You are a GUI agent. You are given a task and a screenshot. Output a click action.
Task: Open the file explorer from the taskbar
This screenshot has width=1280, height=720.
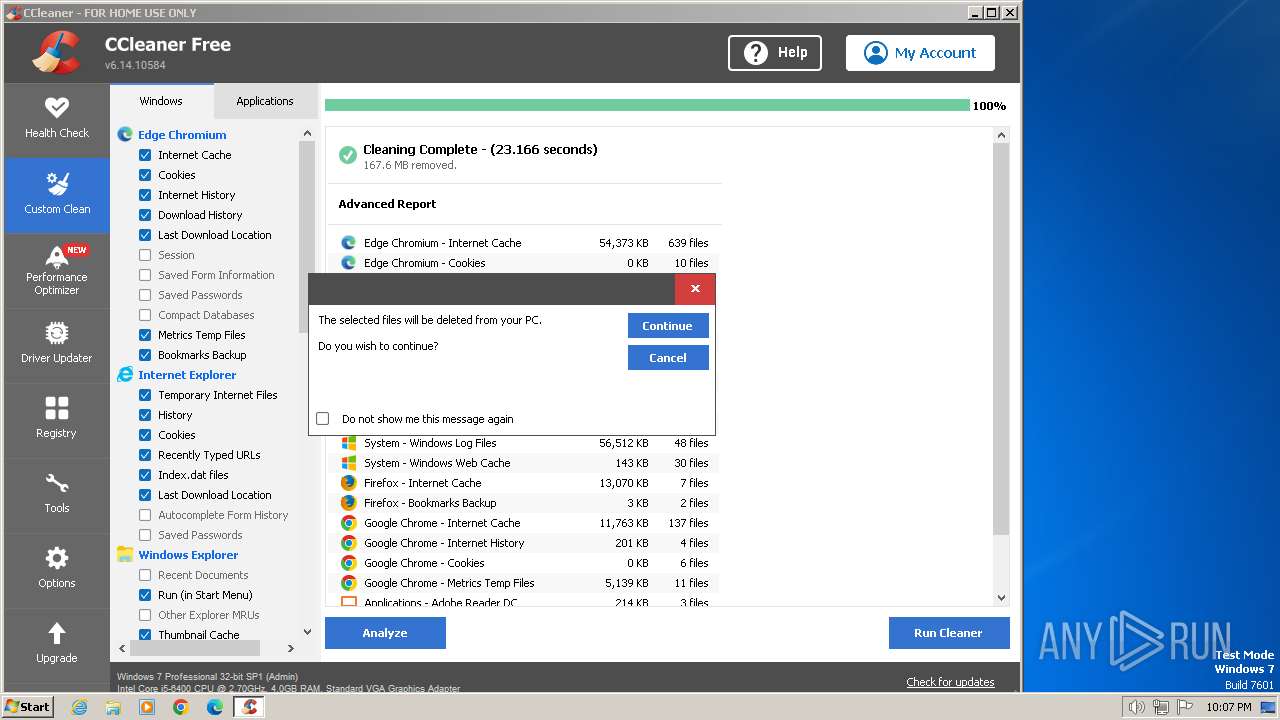(113, 706)
